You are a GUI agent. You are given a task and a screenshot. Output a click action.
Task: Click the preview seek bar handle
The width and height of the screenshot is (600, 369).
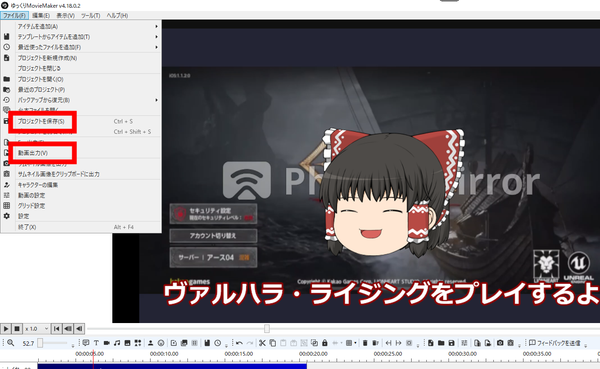[x=267, y=328]
